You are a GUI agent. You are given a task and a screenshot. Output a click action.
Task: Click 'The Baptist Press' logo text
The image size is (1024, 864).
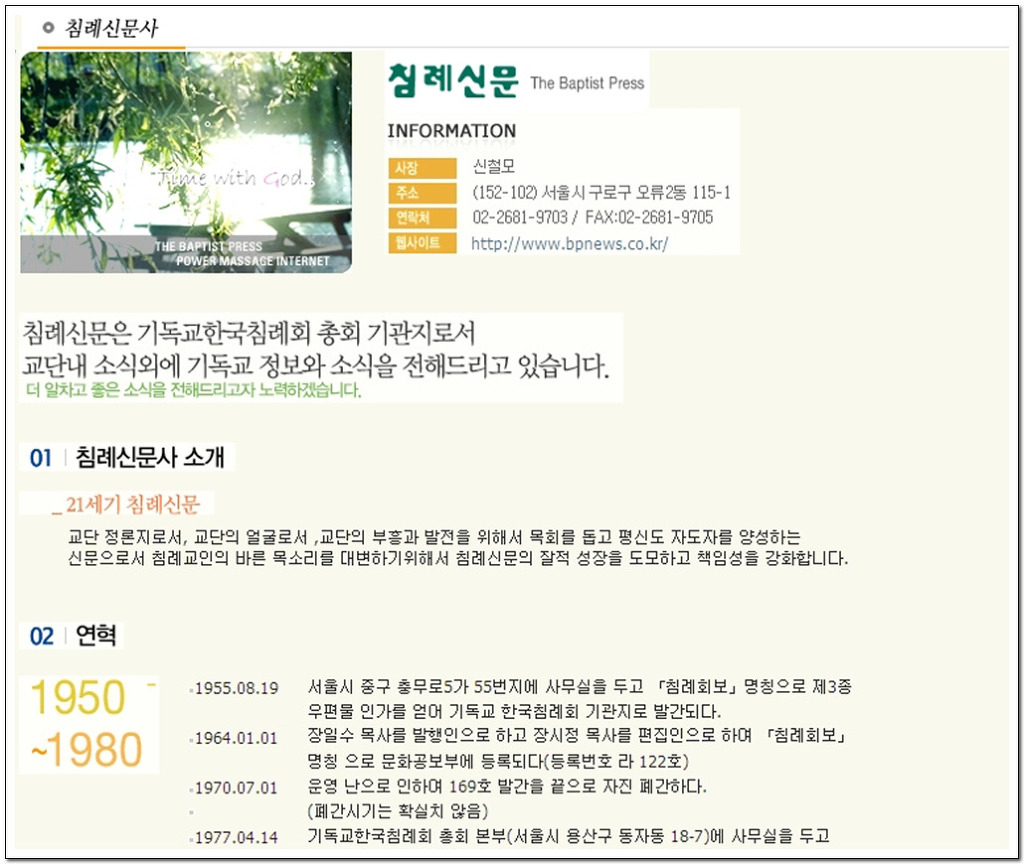[x=587, y=83]
